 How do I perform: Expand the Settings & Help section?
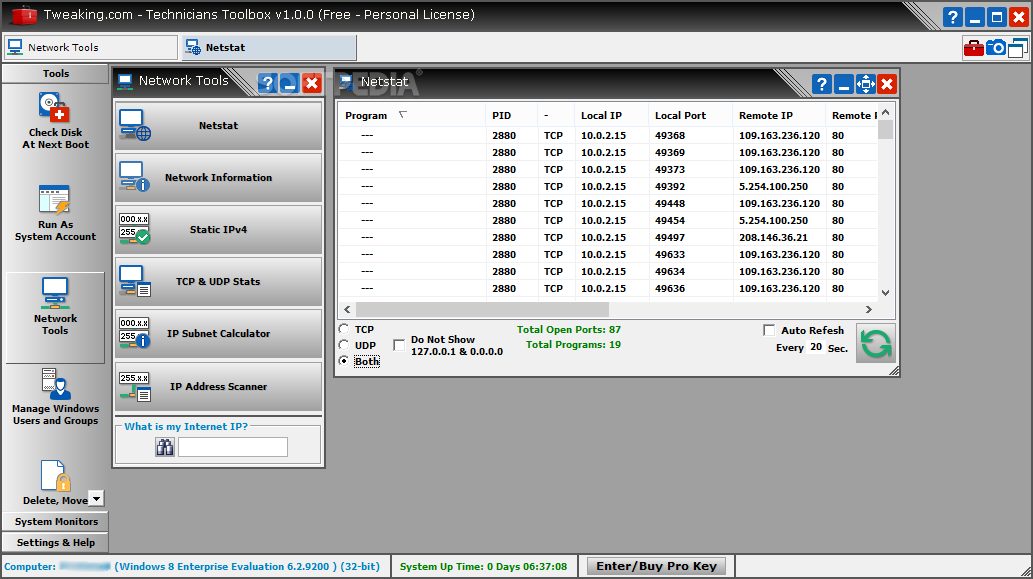pyautogui.click(x=55, y=542)
